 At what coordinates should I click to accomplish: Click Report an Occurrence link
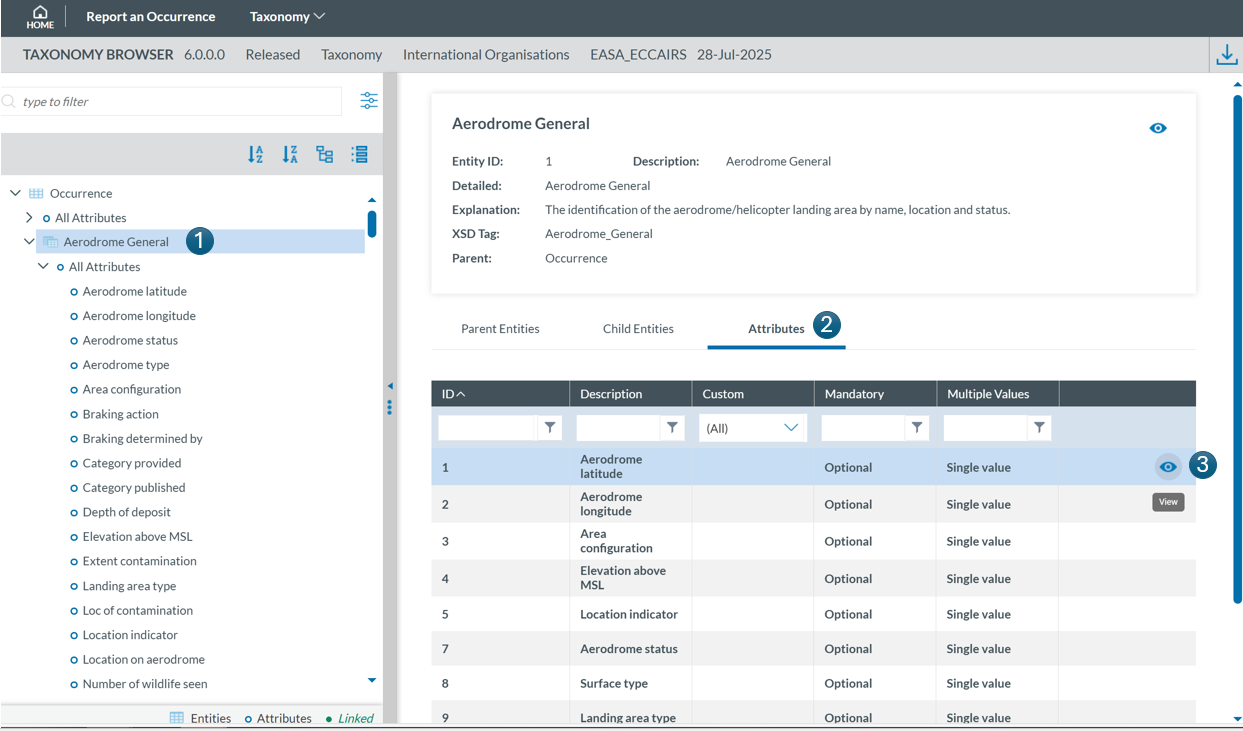click(151, 17)
